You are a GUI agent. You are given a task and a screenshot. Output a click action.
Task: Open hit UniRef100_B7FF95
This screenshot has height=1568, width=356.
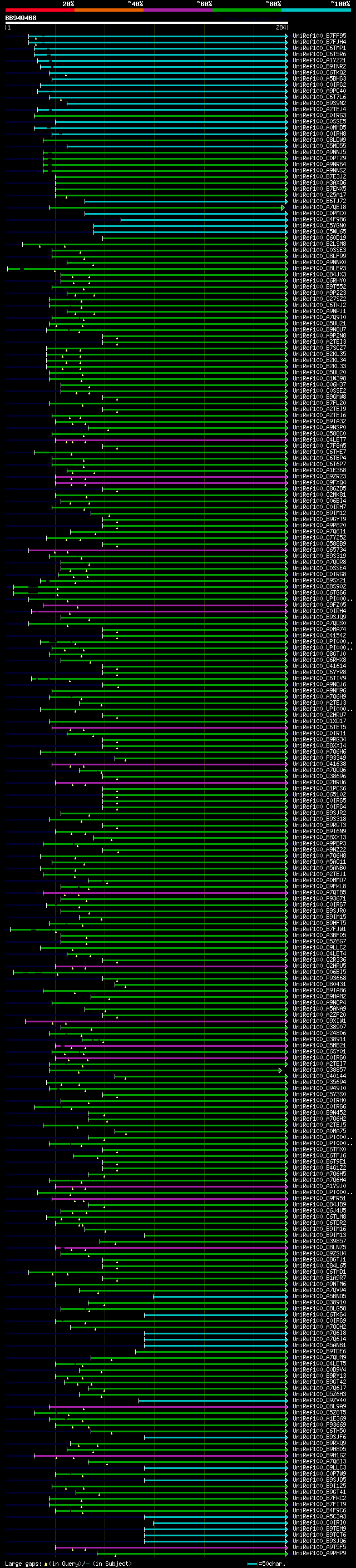point(319,36)
